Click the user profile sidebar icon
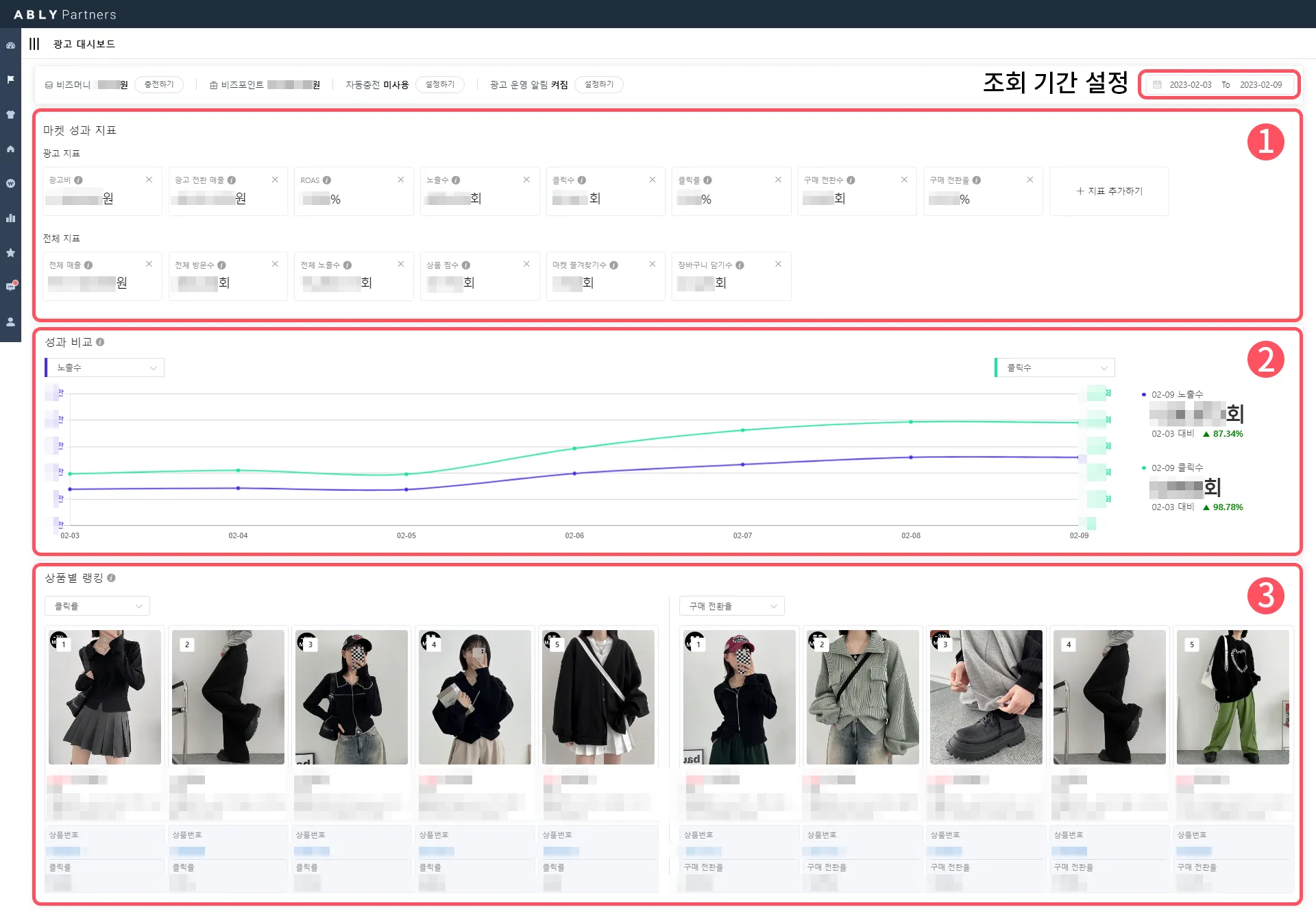The height and width of the screenshot is (916, 1316). click(x=10, y=322)
